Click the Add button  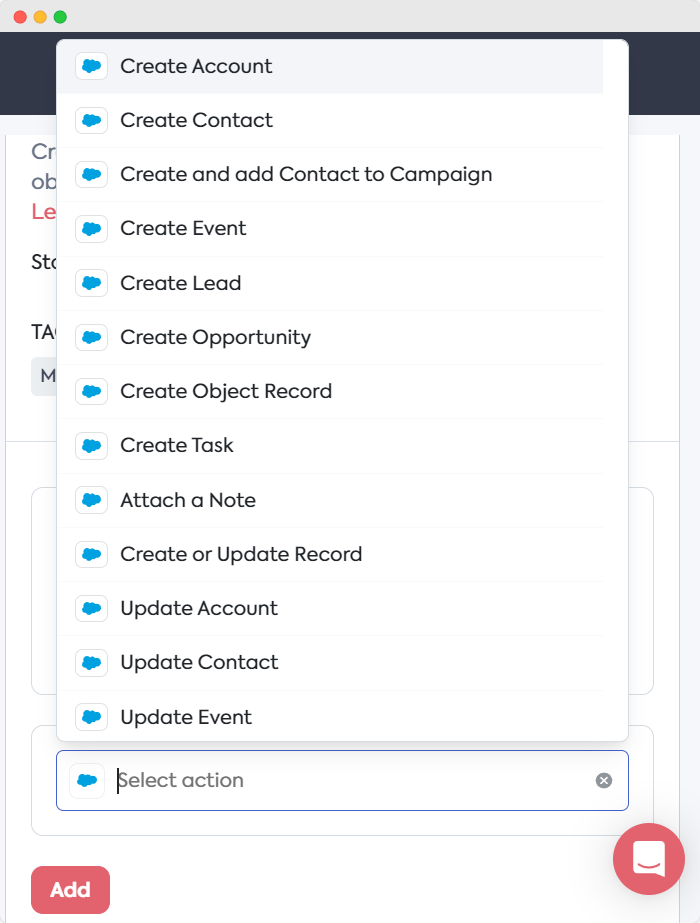click(x=70, y=889)
